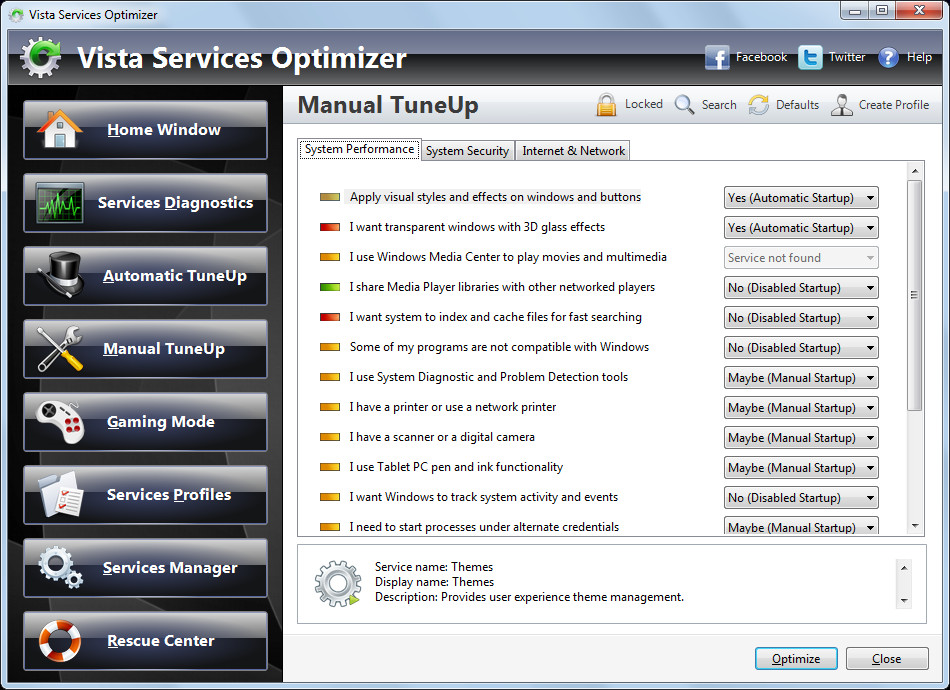Click the gears Services Manager icon
The width and height of the screenshot is (950, 690).
60,568
